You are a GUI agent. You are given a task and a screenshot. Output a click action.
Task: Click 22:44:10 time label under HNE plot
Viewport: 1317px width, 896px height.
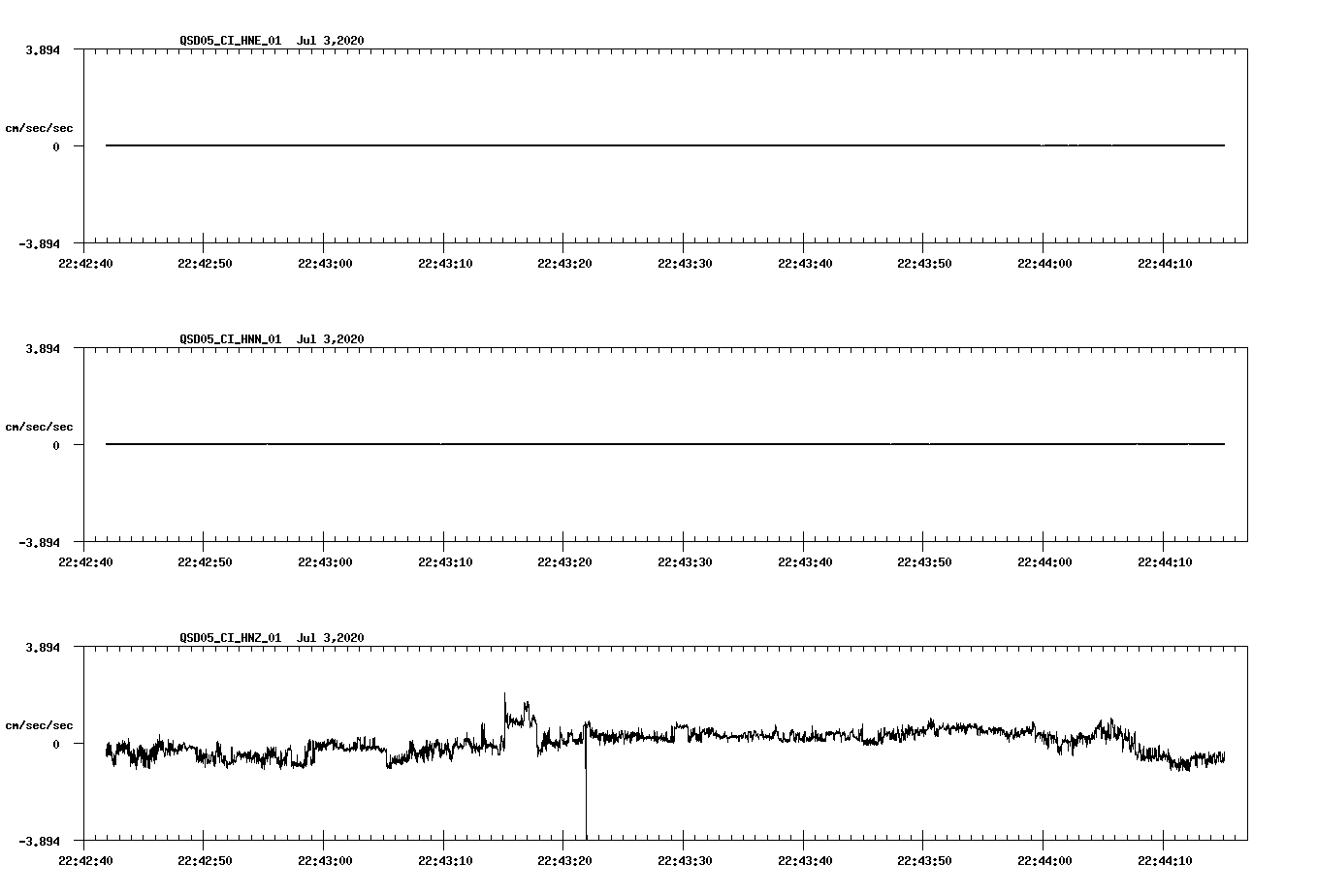coord(1165,263)
